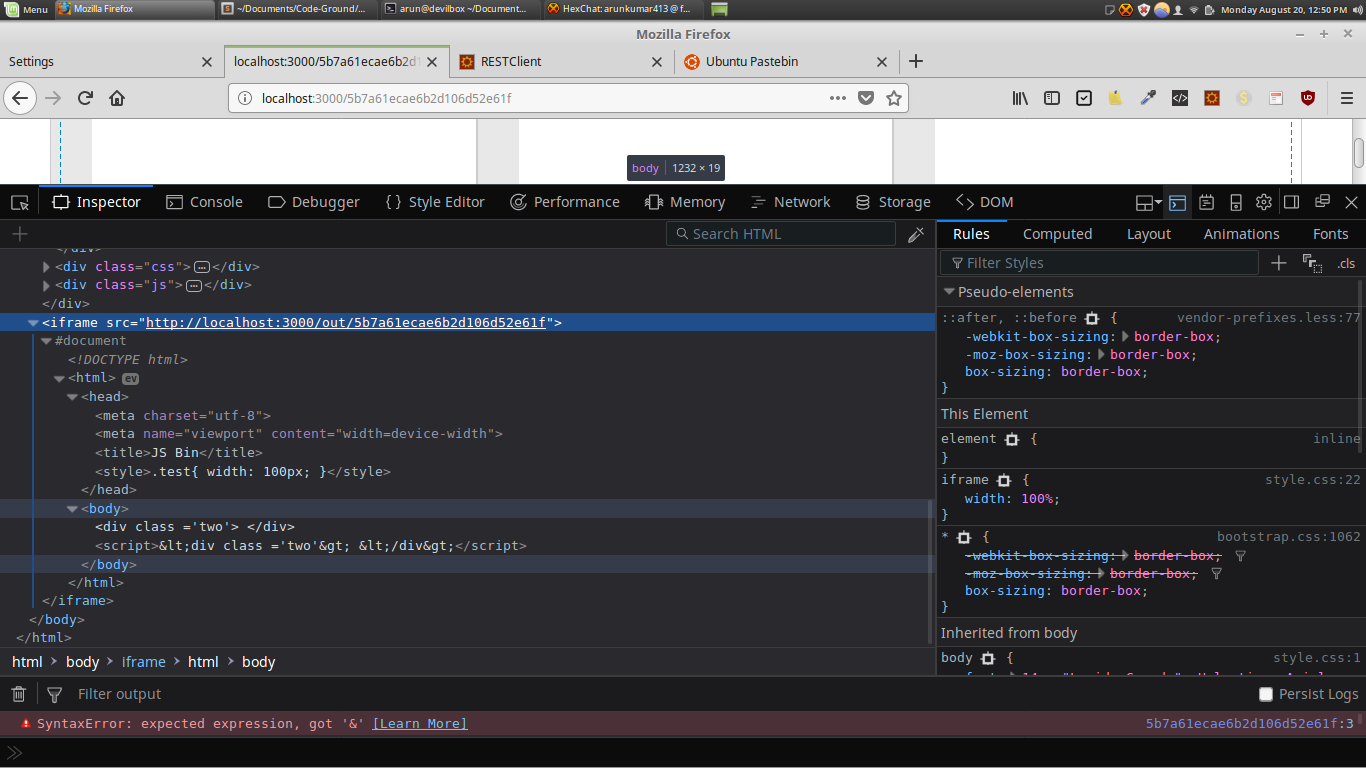Open style.css:22 source link
This screenshot has width=1366, height=768.
pos(1313,480)
